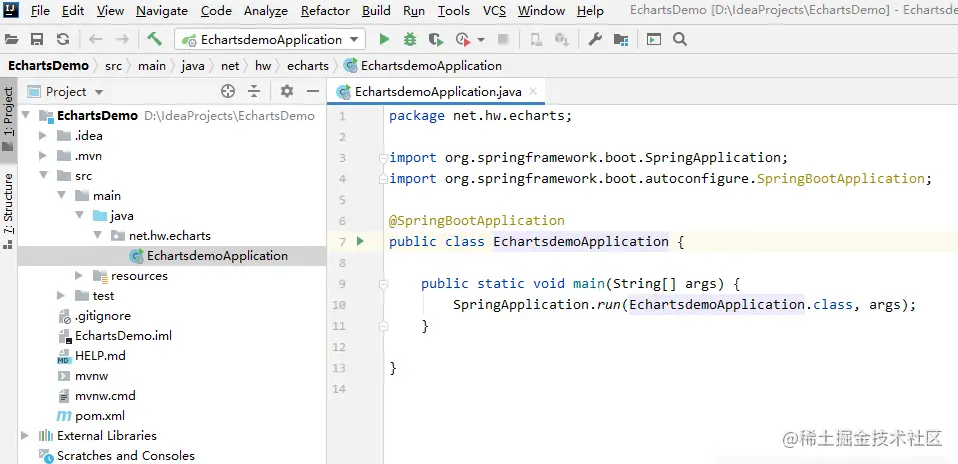Collapse the java folder arrow
Viewport: 958px width, 464px height.
(x=80, y=216)
